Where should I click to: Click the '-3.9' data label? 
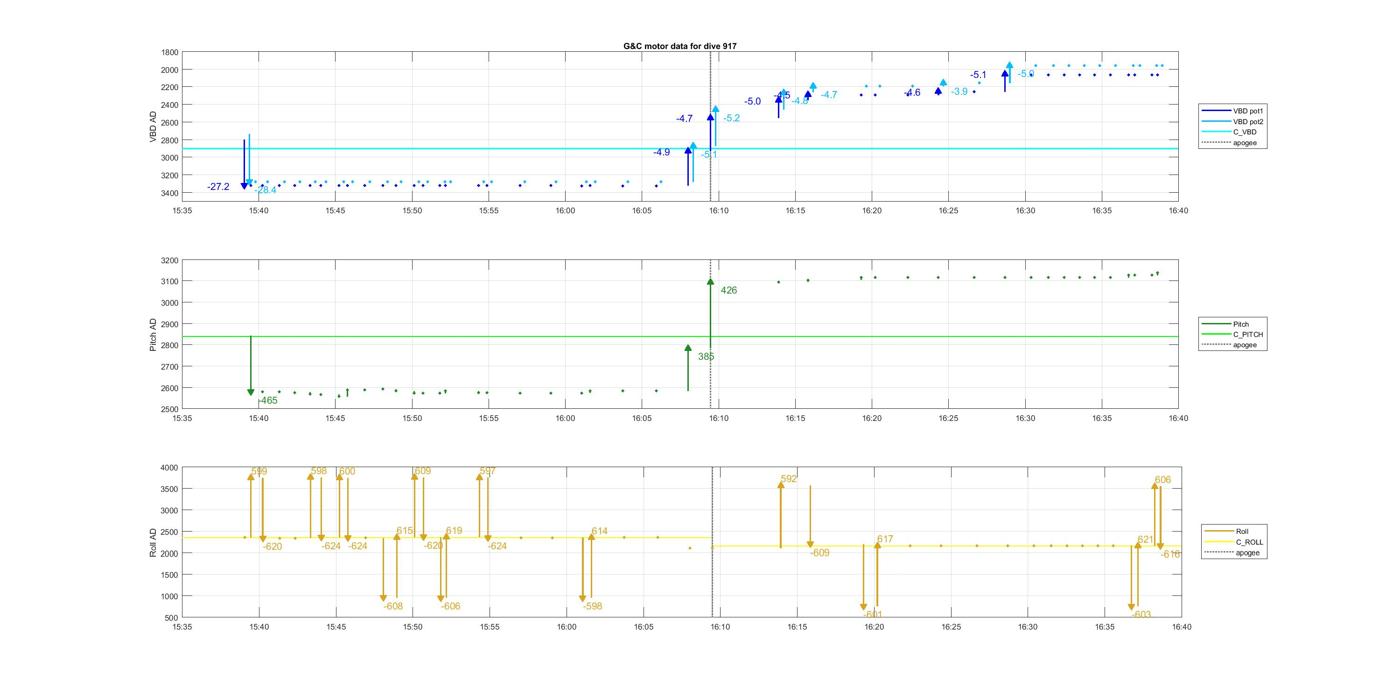coord(959,92)
